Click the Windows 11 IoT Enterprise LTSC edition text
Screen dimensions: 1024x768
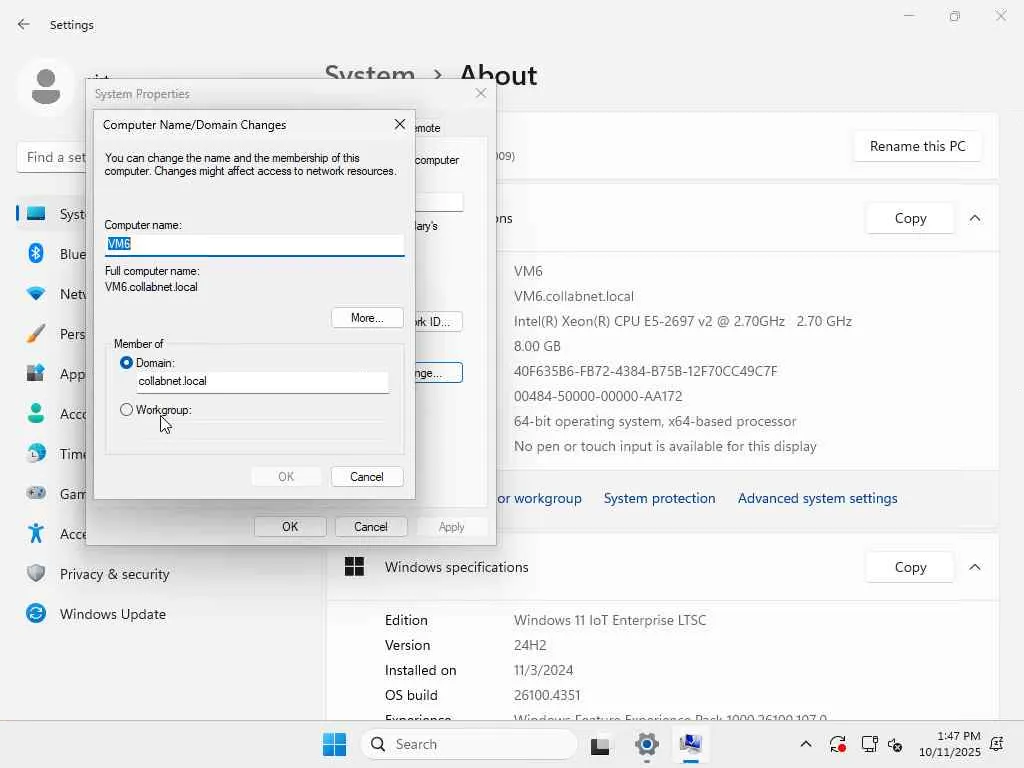(x=609, y=620)
